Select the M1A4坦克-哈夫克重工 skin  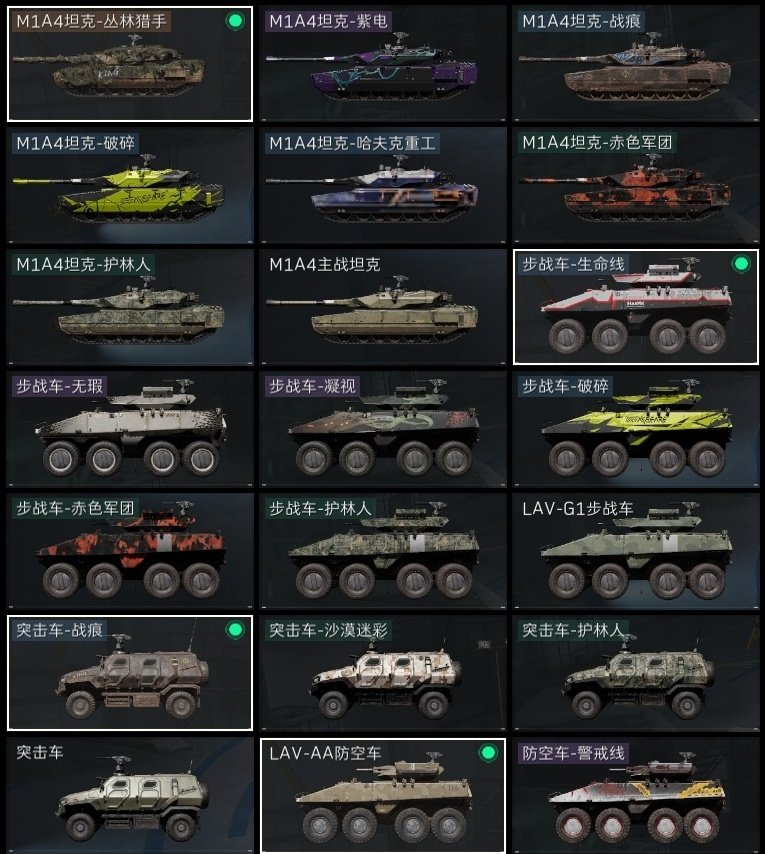(x=383, y=185)
